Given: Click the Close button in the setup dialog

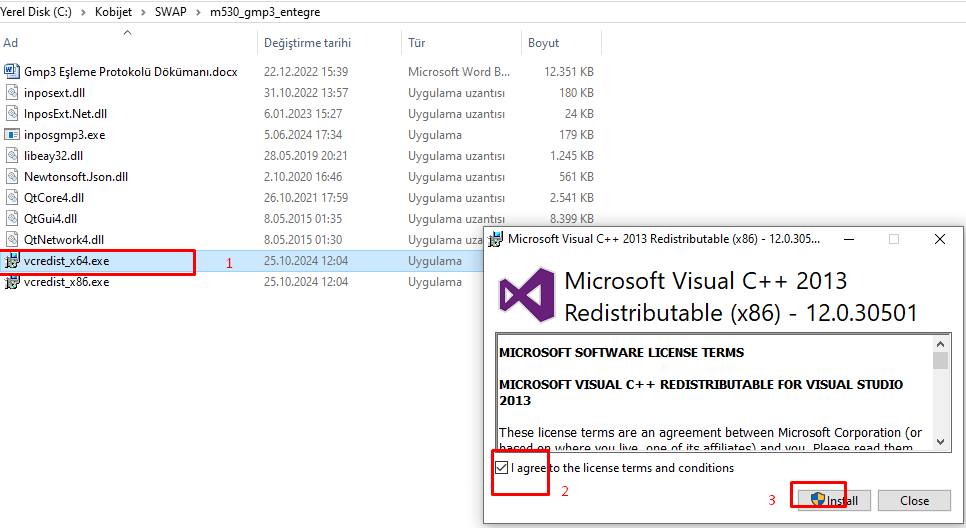Looking at the screenshot, I should point(914,500).
